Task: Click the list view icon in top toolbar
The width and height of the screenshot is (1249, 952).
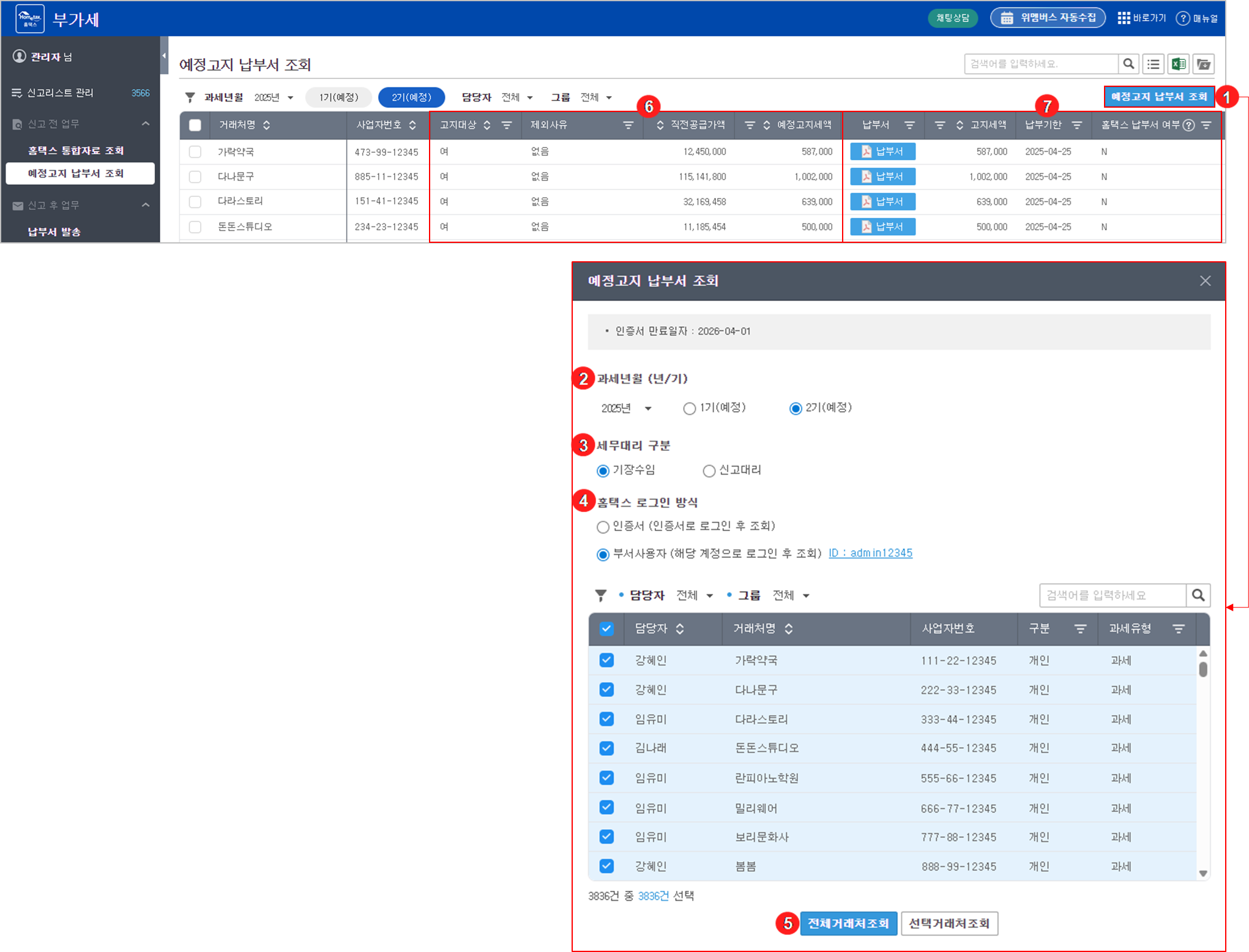Action: (x=1153, y=64)
